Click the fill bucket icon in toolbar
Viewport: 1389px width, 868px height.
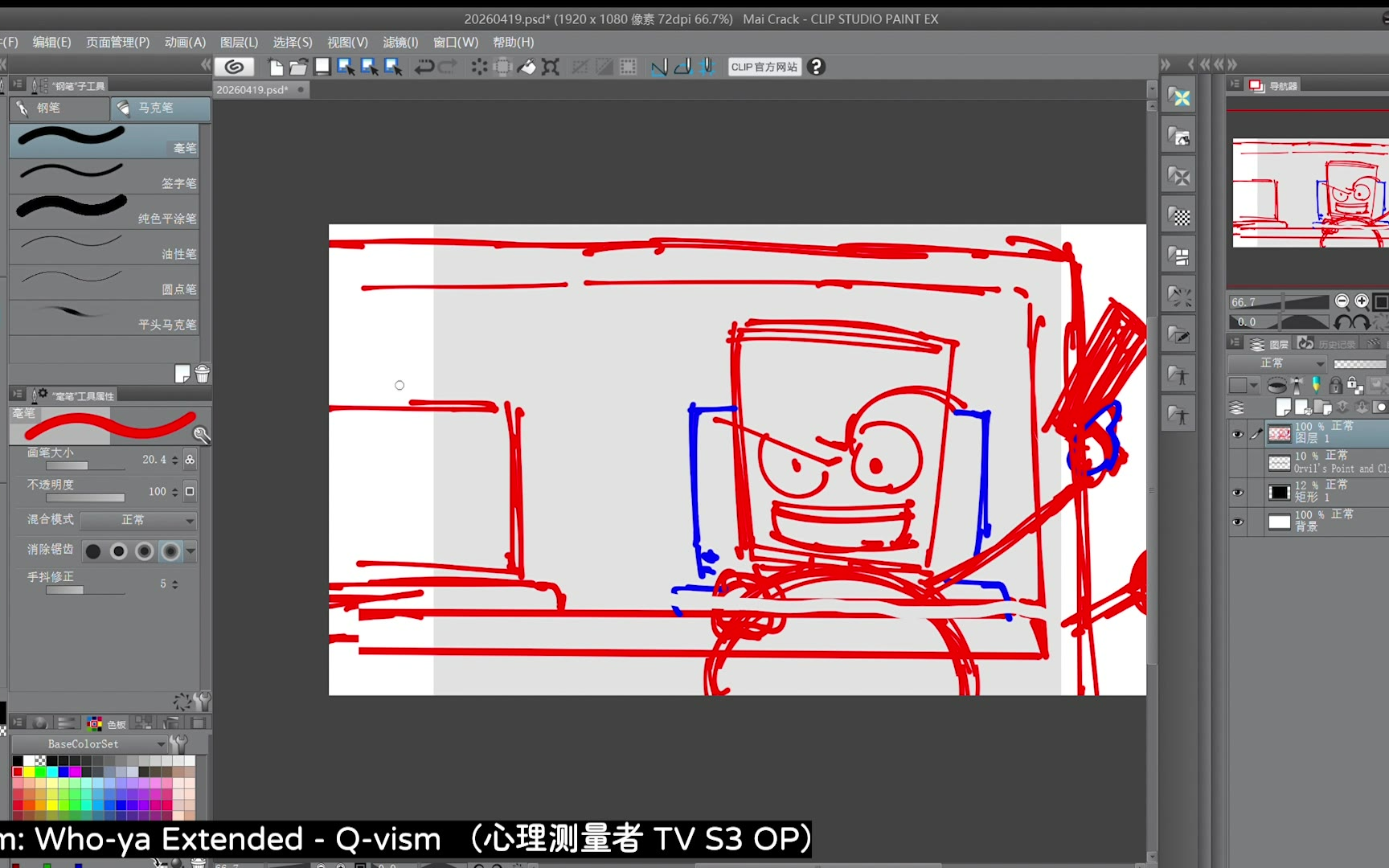(527, 67)
